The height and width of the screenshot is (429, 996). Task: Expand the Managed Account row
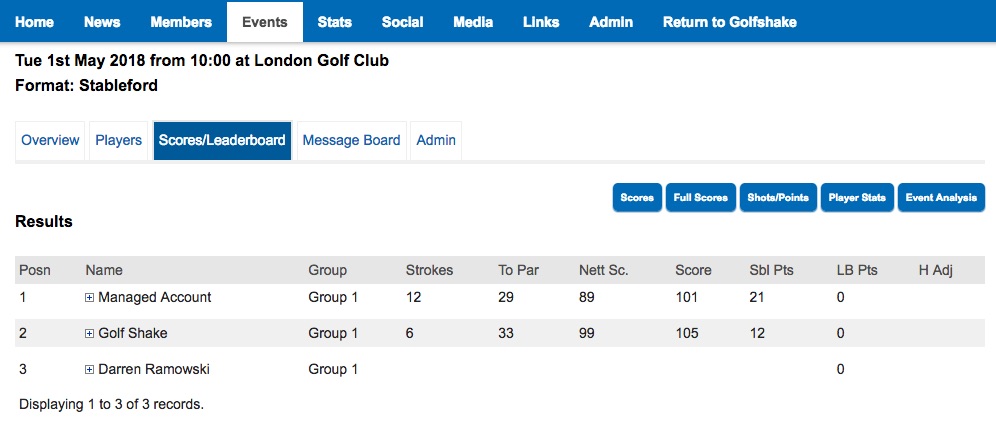pos(90,298)
